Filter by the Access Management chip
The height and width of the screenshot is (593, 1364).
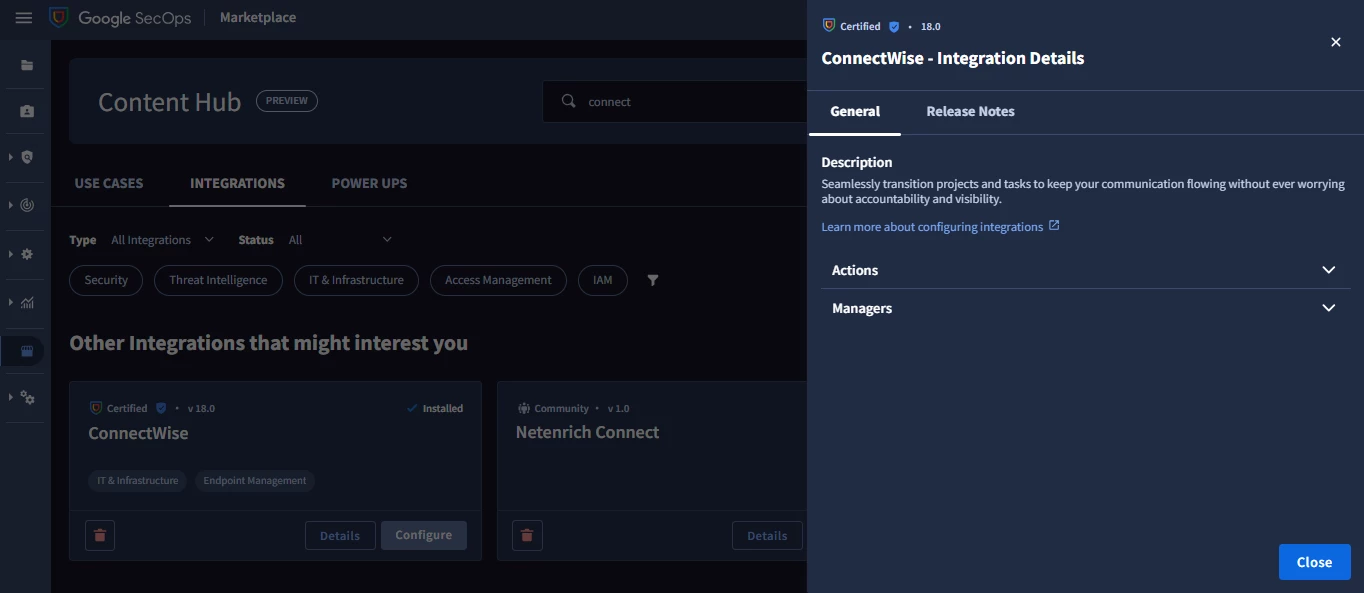coord(498,280)
